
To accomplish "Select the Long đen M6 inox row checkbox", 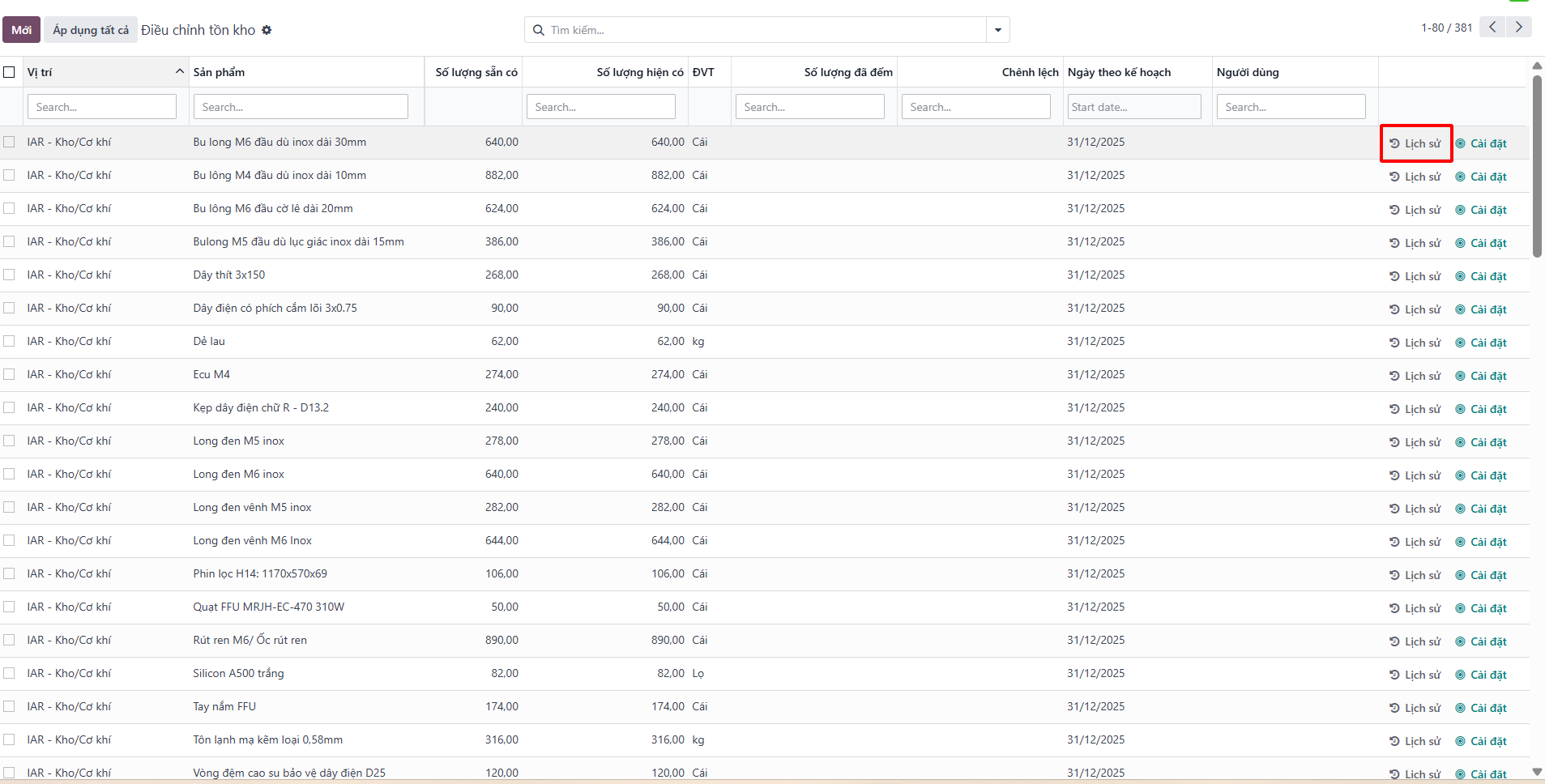I will tap(9, 474).
